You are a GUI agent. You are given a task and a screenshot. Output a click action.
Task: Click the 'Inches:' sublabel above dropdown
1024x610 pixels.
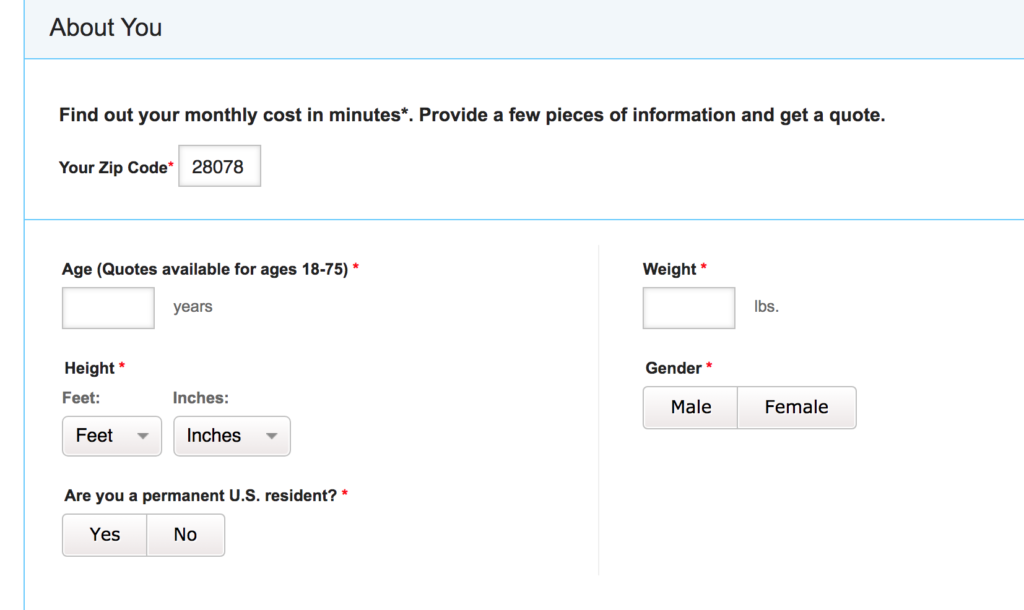click(x=201, y=398)
